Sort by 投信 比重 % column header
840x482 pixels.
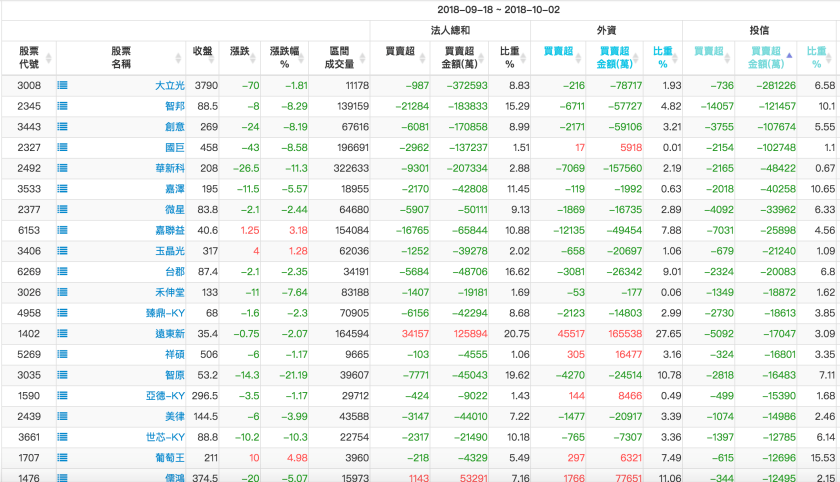[816, 58]
